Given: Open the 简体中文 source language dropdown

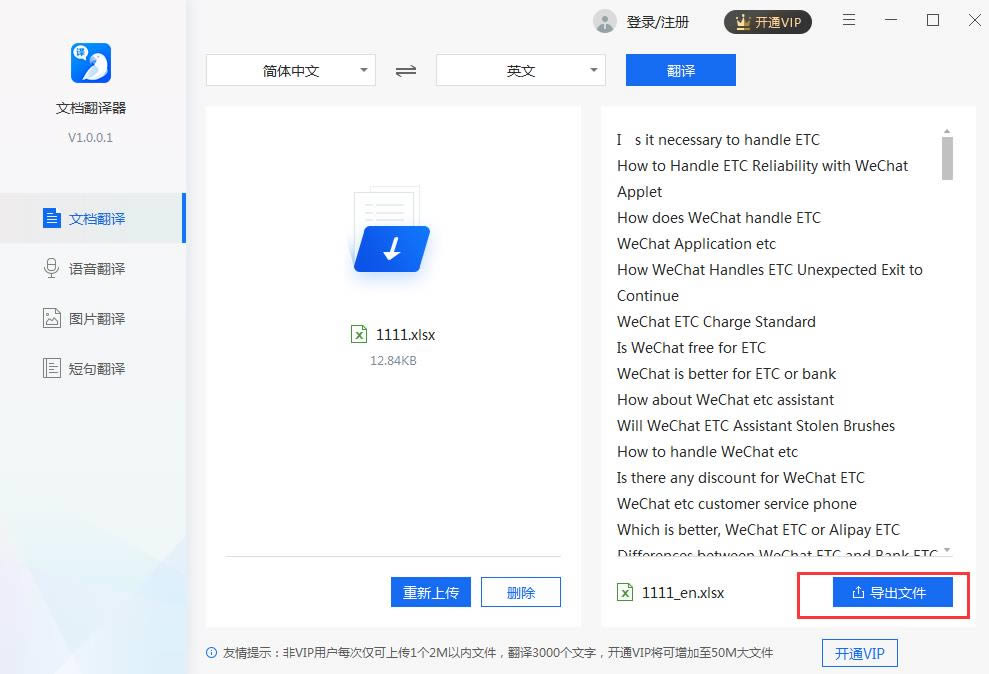Looking at the screenshot, I should pyautogui.click(x=291, y=70).
